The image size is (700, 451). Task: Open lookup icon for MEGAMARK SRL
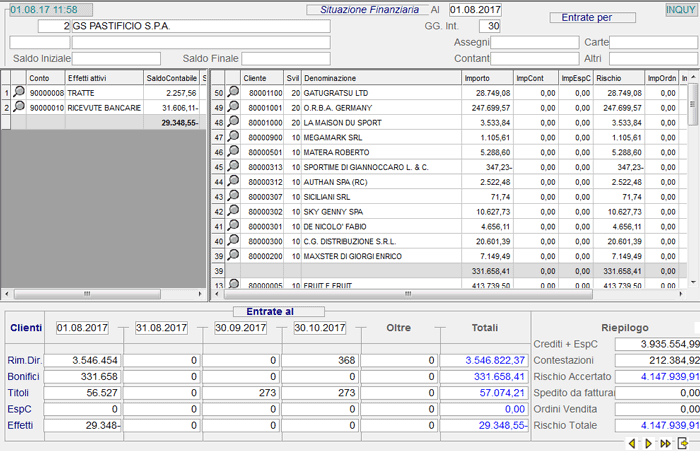pos(233,137)
